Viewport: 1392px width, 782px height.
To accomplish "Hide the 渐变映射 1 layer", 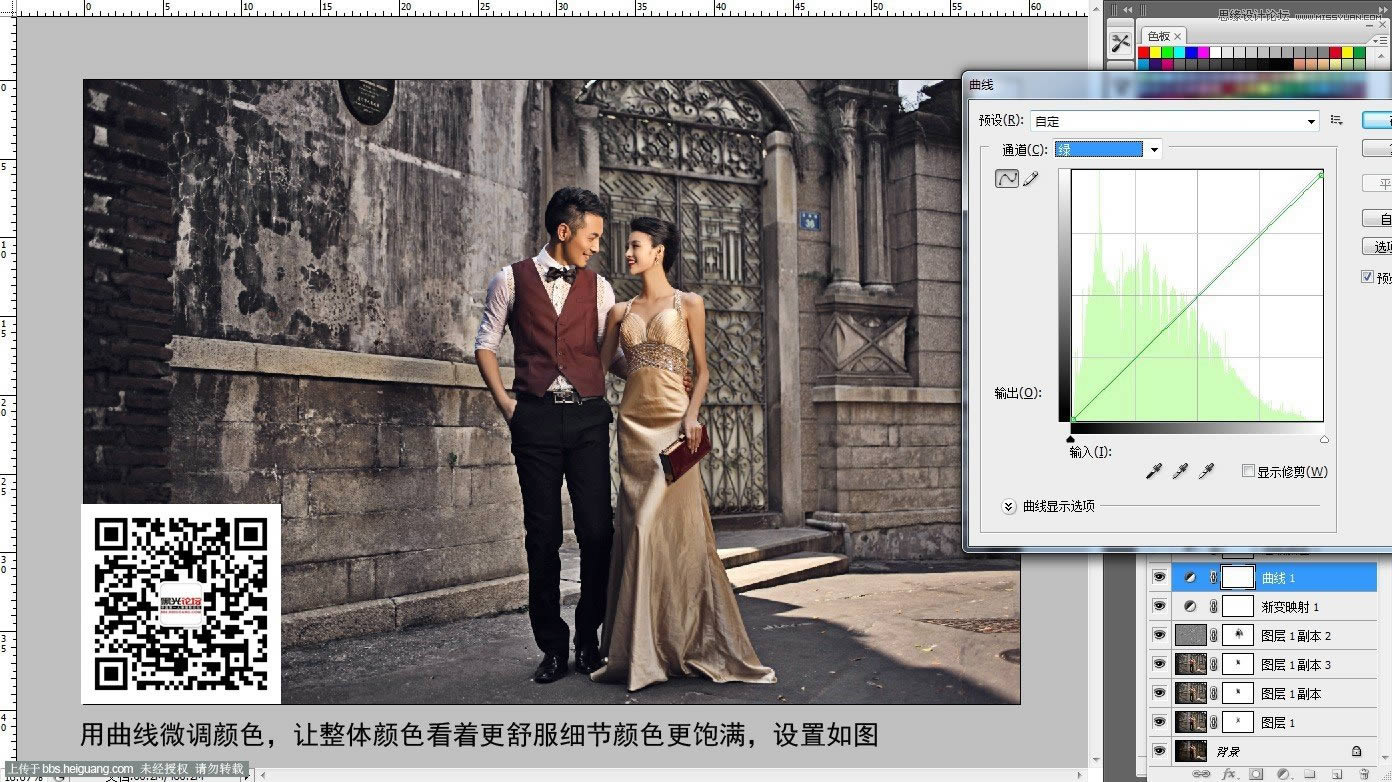I will (x=1160, y=607).
